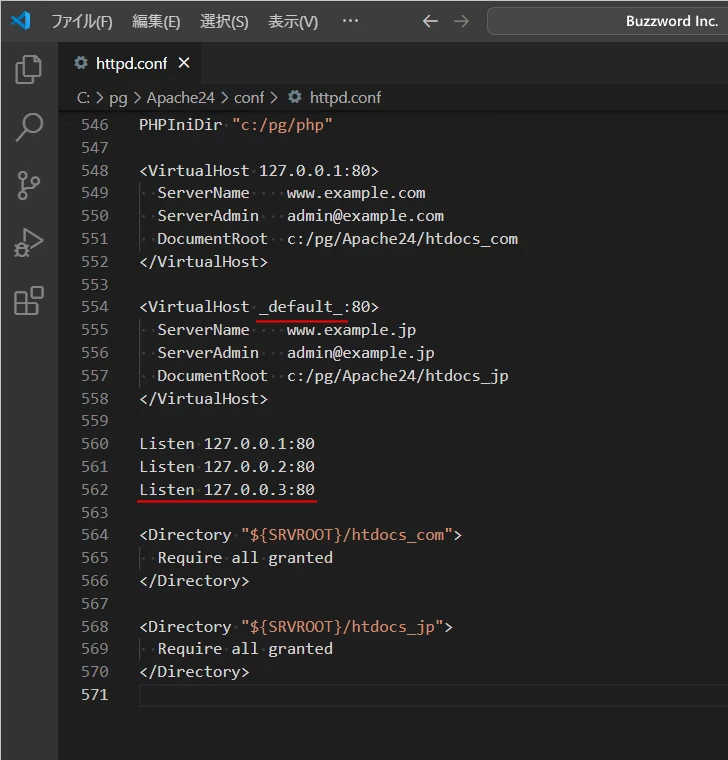The width and height of the screenshot is (728, 760).
Task: Open the Search view in activity bar
Action: [29, 127]
